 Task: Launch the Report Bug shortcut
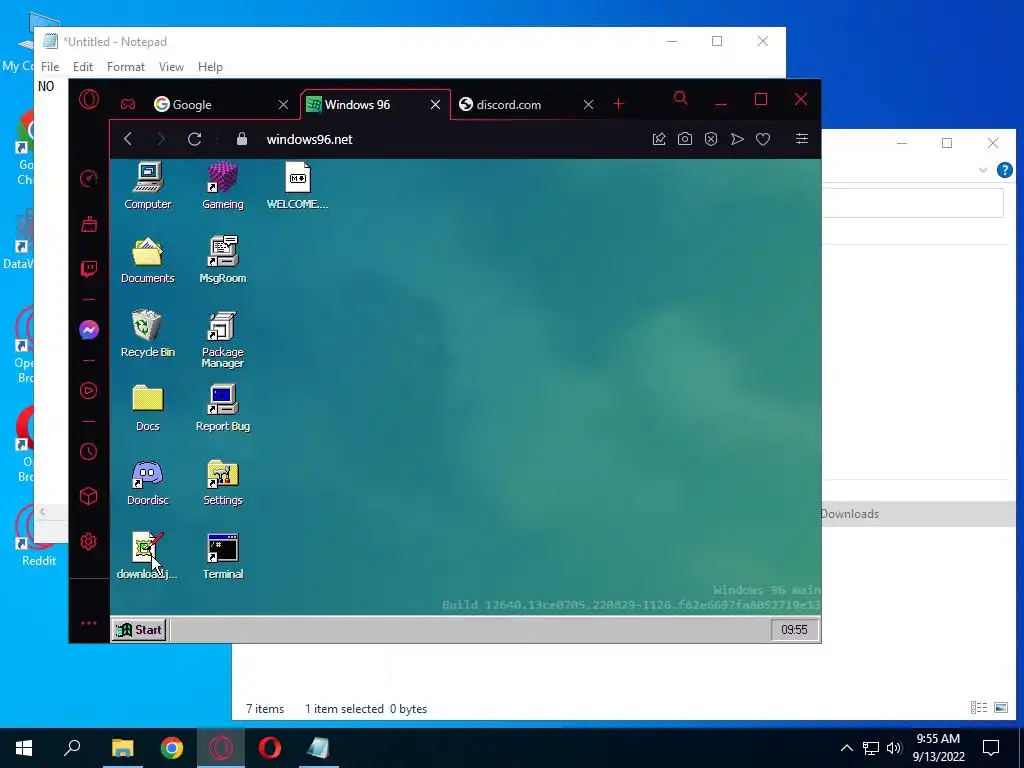coord(223,408)
